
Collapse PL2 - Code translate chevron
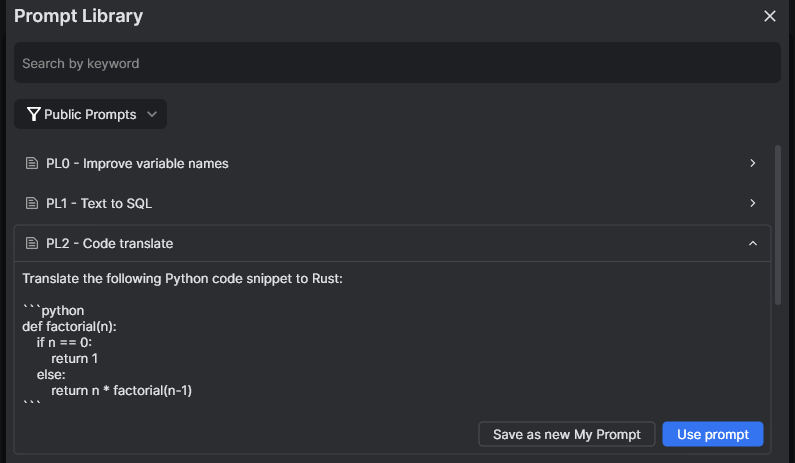(x=753, y=243)
